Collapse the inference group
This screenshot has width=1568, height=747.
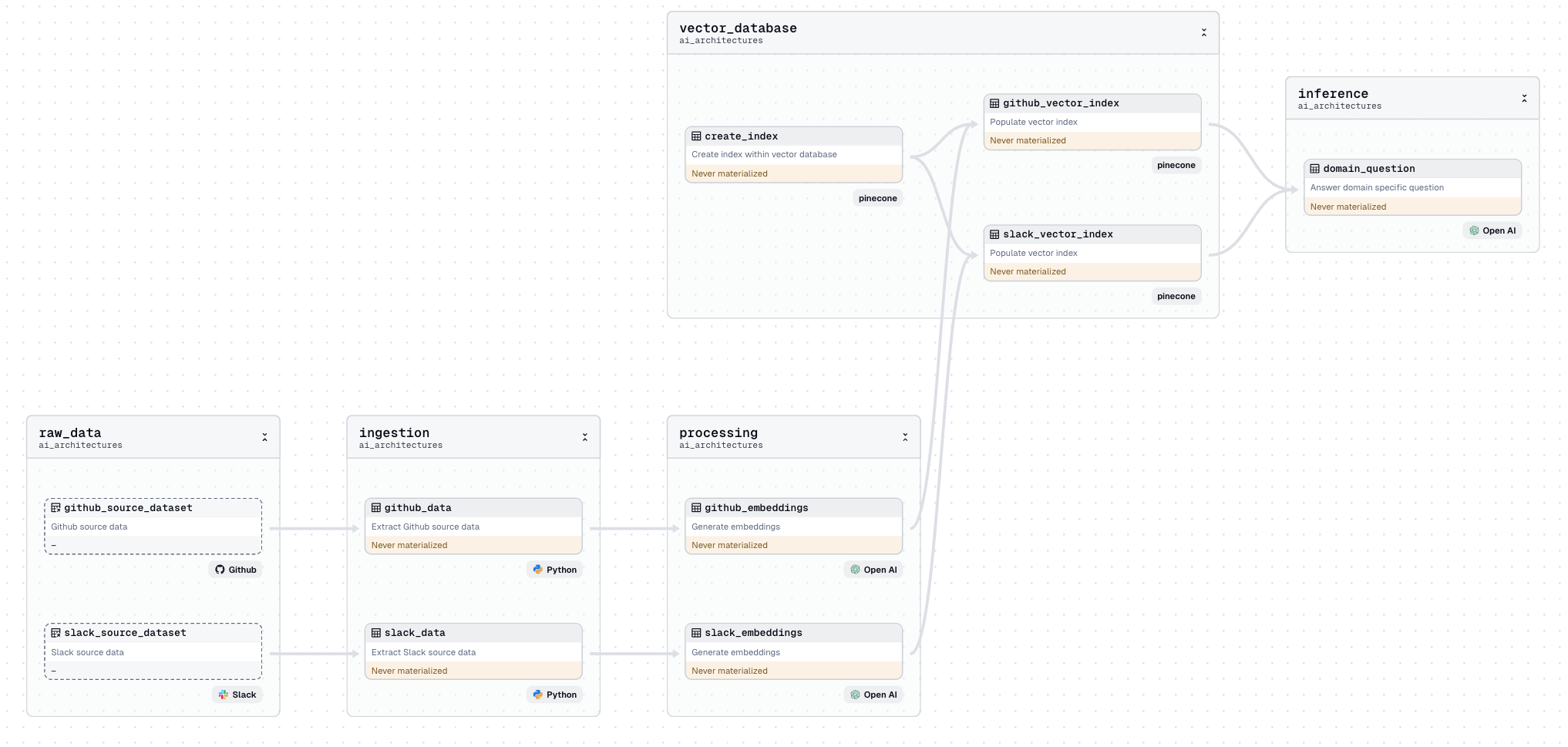[1524, 99]
